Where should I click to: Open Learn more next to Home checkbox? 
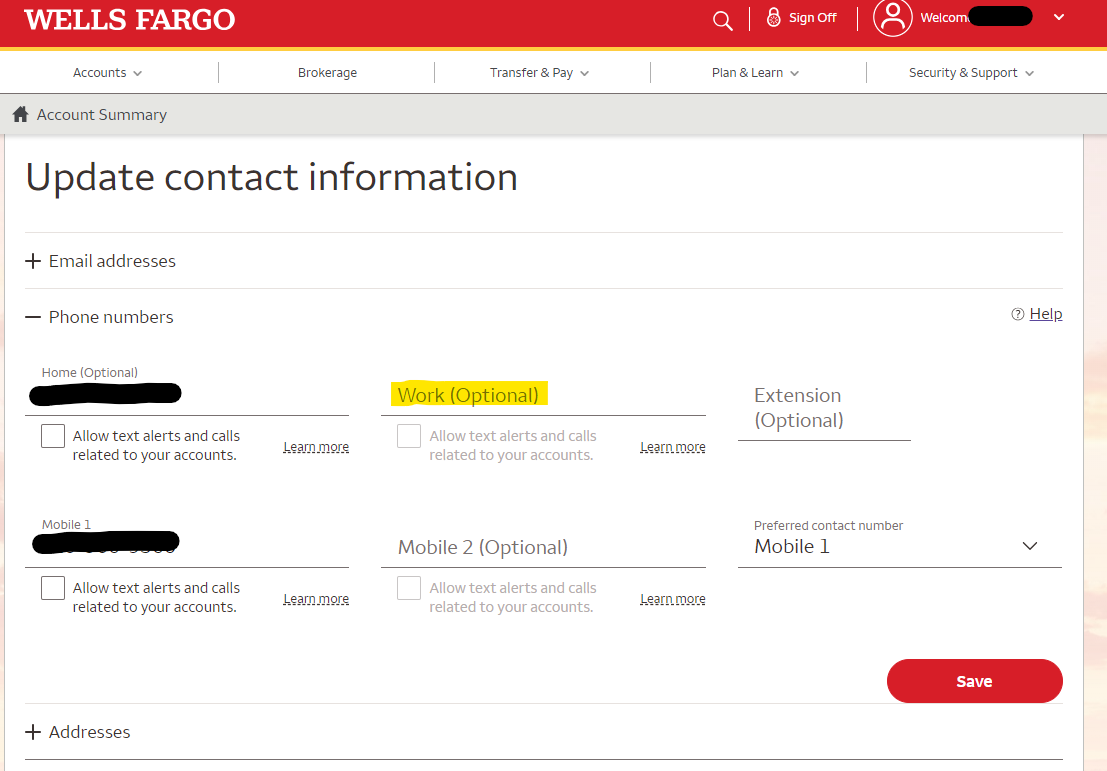[316, 446]
